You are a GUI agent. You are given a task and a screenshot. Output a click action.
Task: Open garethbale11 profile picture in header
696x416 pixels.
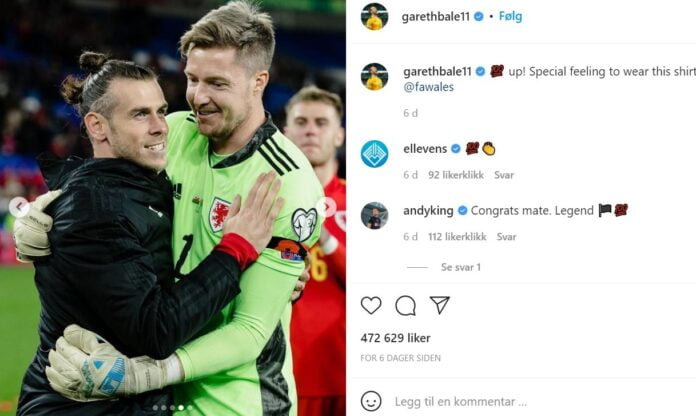[x=374, y=16]
